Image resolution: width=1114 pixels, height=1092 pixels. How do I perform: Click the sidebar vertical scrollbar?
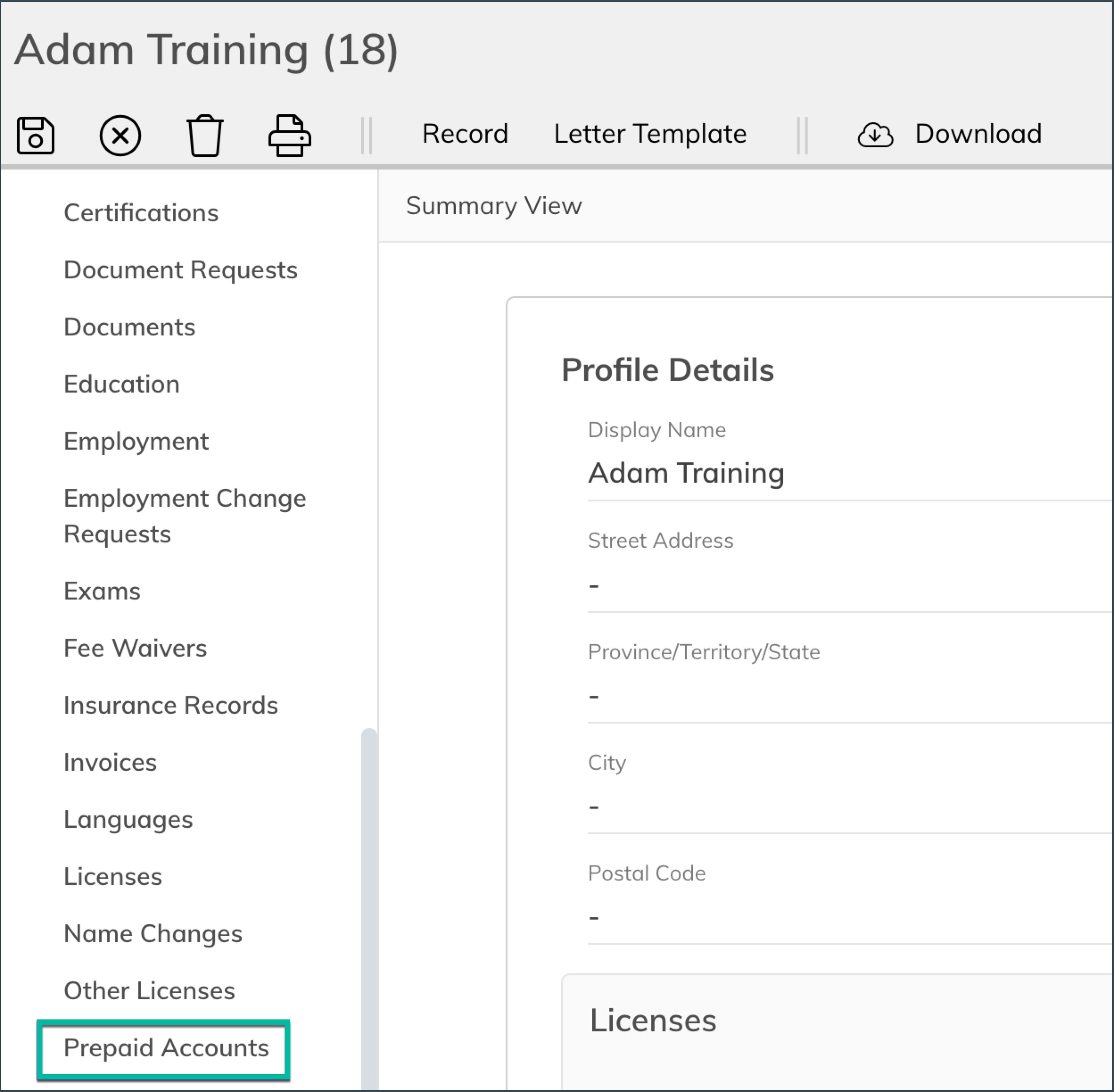click(370, 909)
